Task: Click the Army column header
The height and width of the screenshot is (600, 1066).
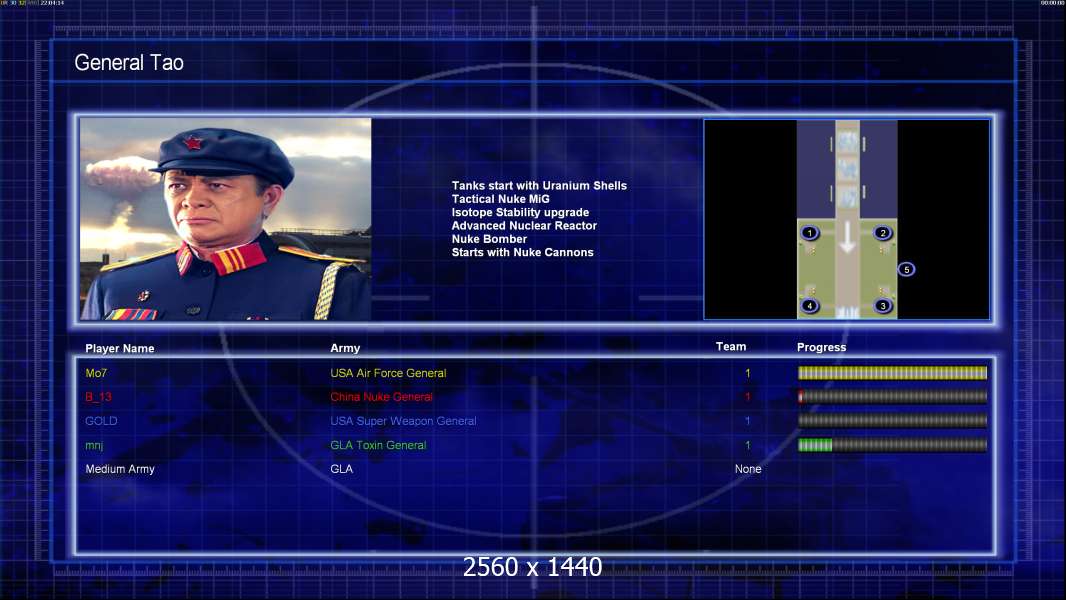Action: click(x=345, y=348)
